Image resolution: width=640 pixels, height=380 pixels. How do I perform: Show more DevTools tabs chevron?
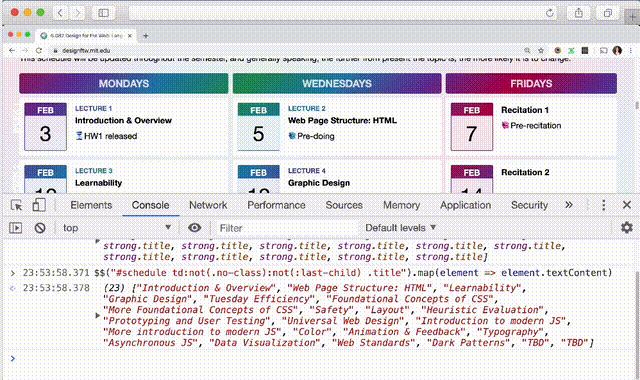(569, 205)
